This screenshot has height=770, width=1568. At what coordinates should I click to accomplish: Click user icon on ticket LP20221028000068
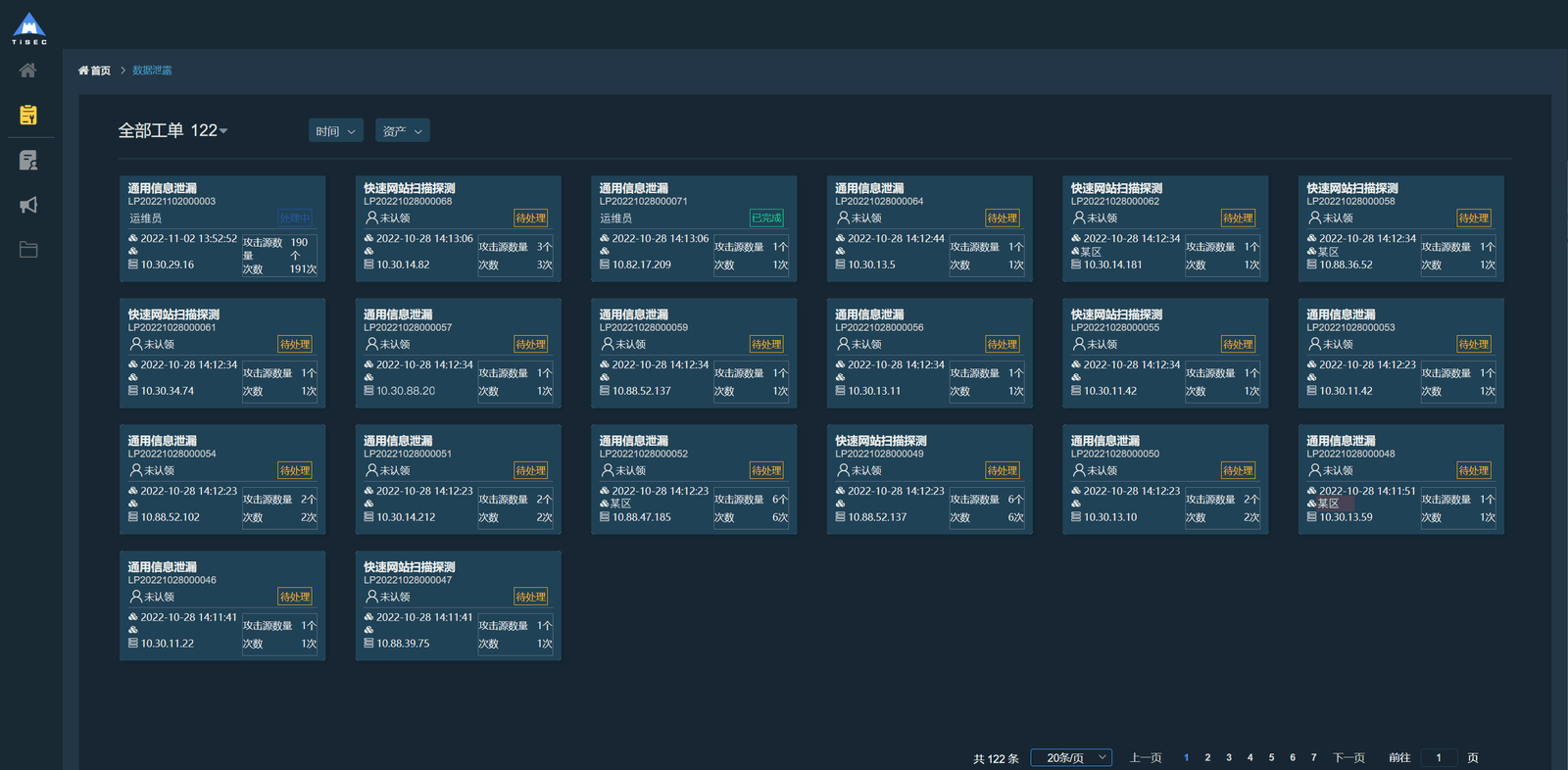click(x=371, y=217)
